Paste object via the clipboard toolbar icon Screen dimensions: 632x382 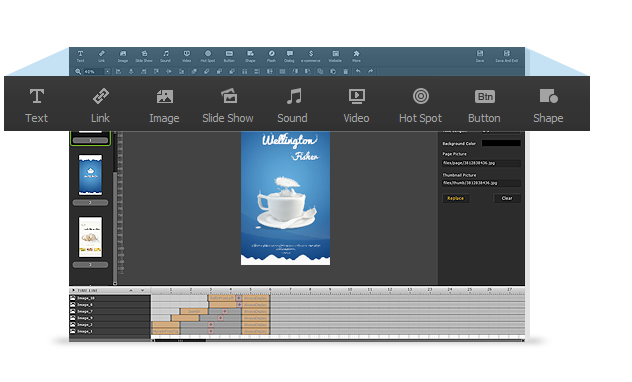tap(333, 71)
